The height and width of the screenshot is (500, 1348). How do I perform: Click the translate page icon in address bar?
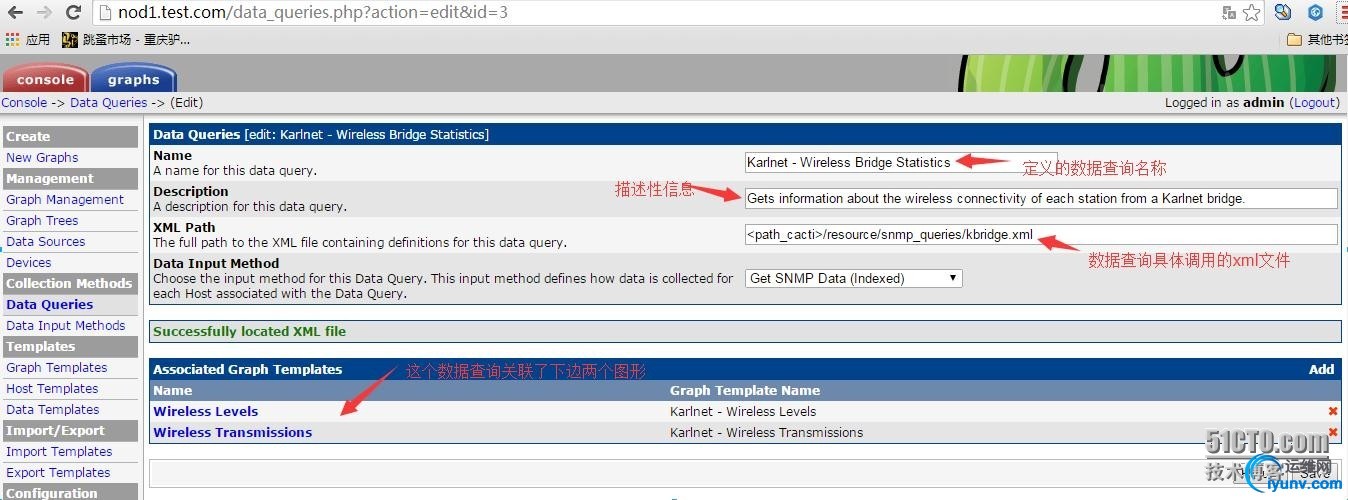pos(1229,13)
